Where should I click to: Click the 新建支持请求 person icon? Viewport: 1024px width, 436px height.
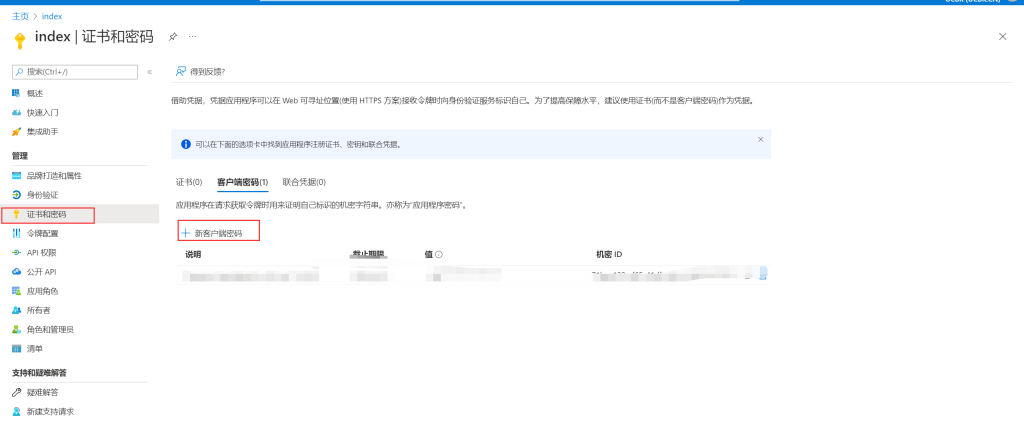coord(16,412)
